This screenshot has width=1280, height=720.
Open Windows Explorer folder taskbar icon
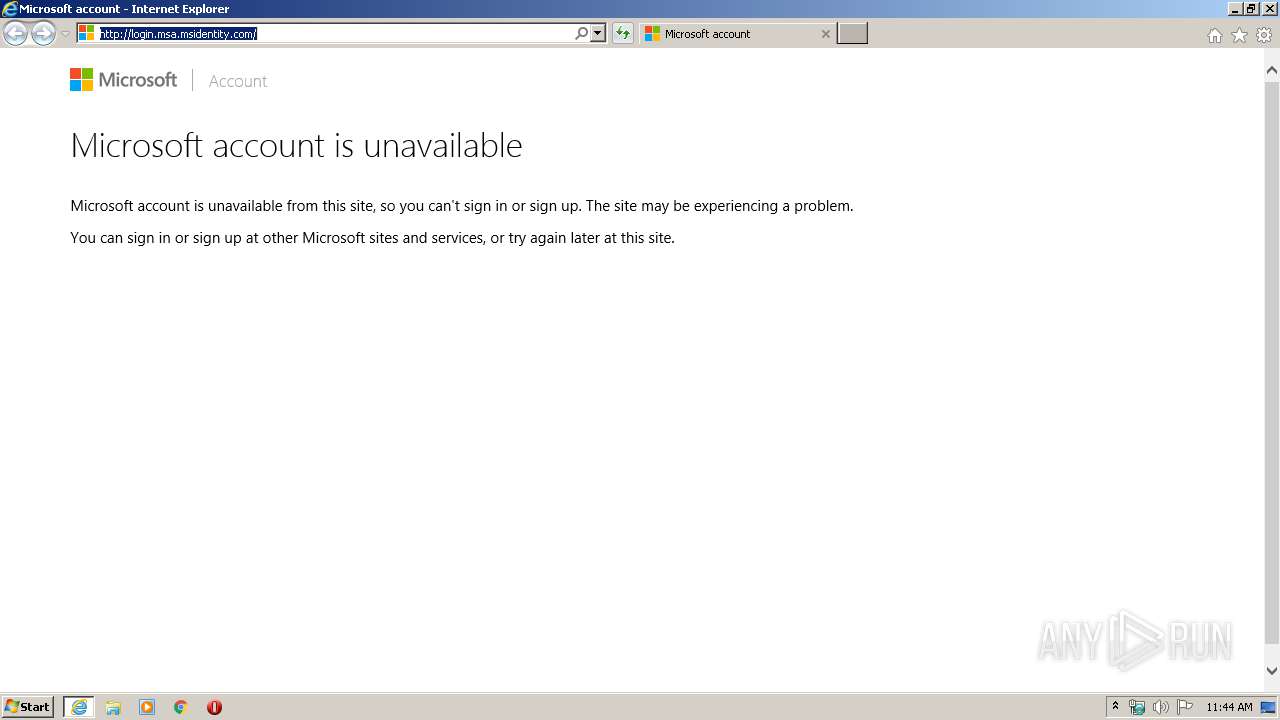[x=113, y=707]
